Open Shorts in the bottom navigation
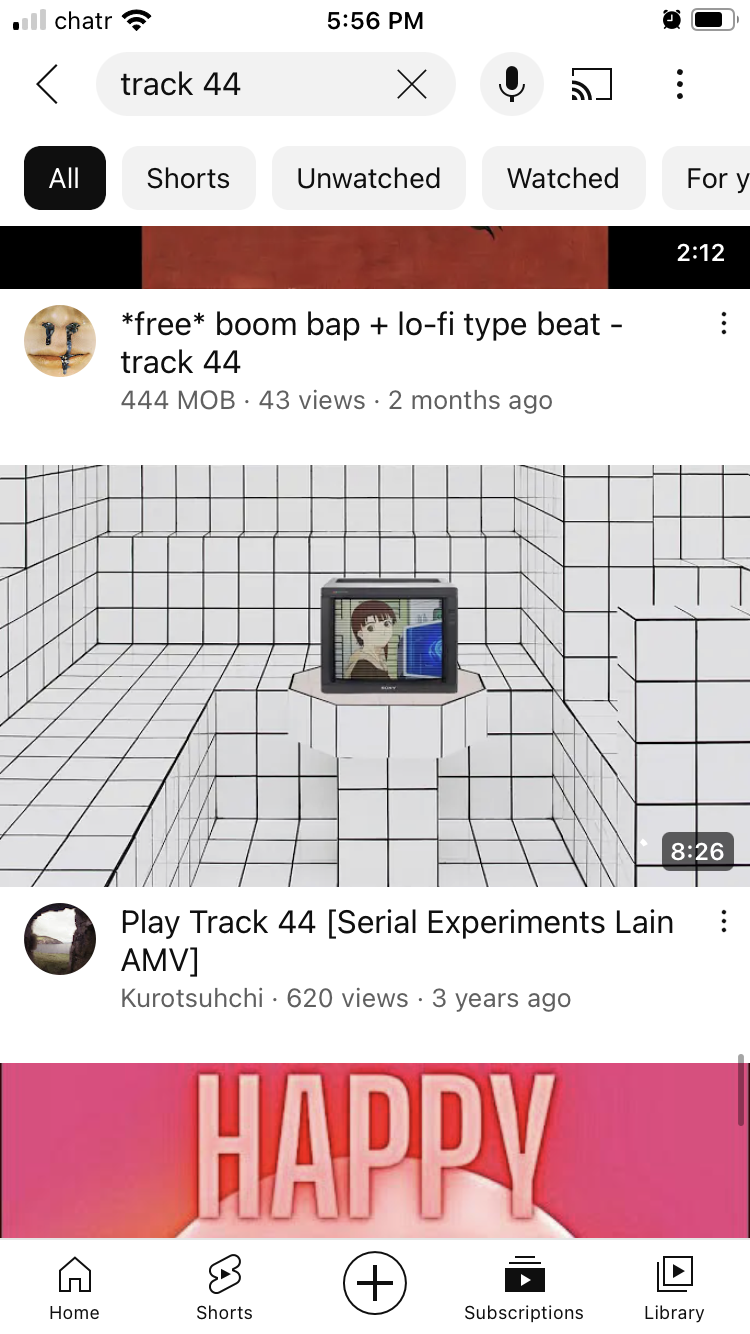The height and width of the screenshot is (1334, 750). pyautogui.click(x=224, y=1289)
